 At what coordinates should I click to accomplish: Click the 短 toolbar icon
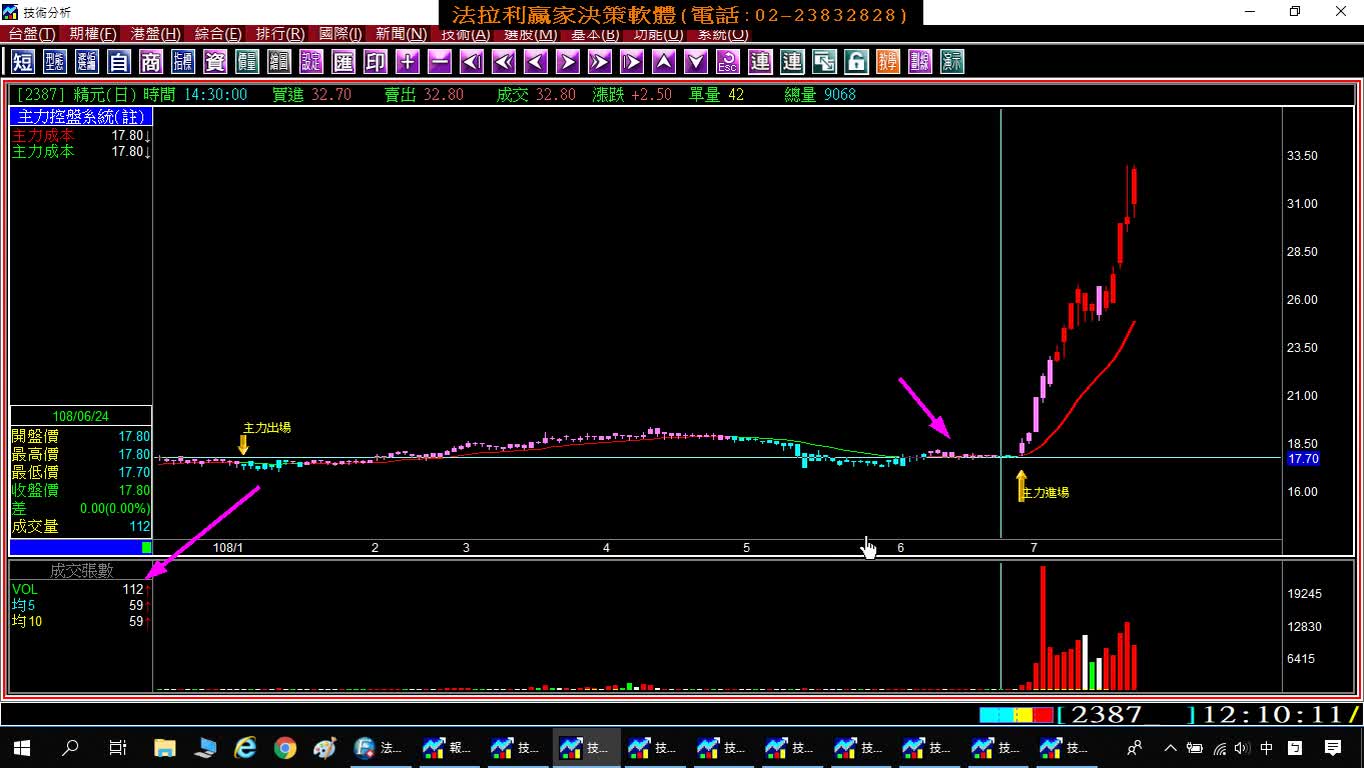point(23,62)
